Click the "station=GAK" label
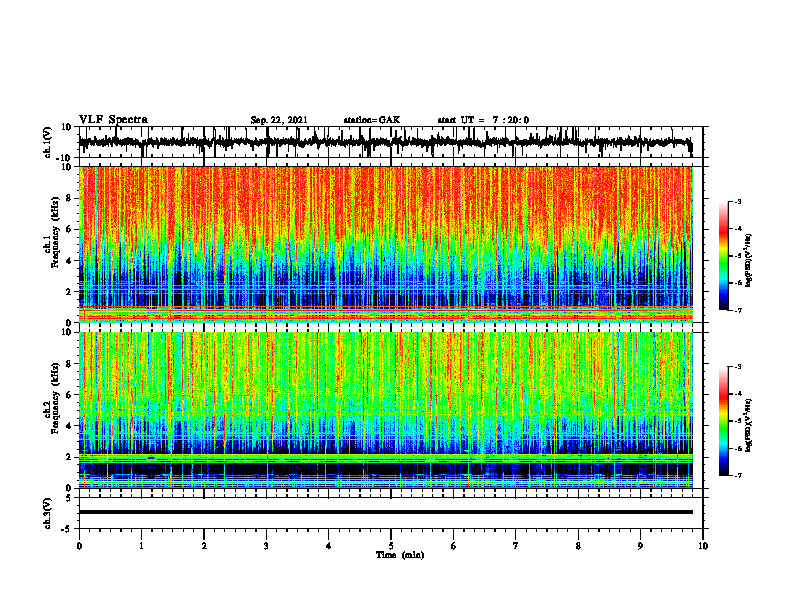The width and height of the screenshot is (792, 612). point(372,120)
